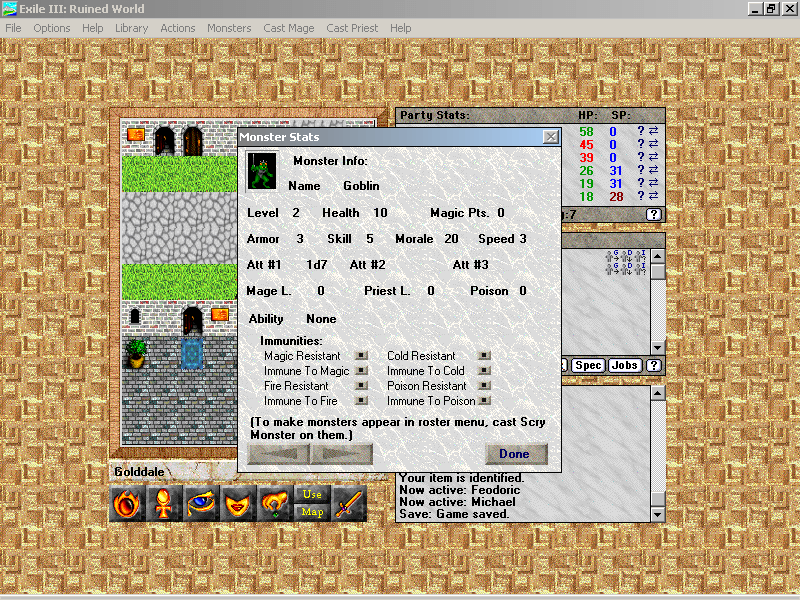This screenshot has height=600, width=800.
Task: Click the question mark for the 26 HP member
Action: coord(641,170)
